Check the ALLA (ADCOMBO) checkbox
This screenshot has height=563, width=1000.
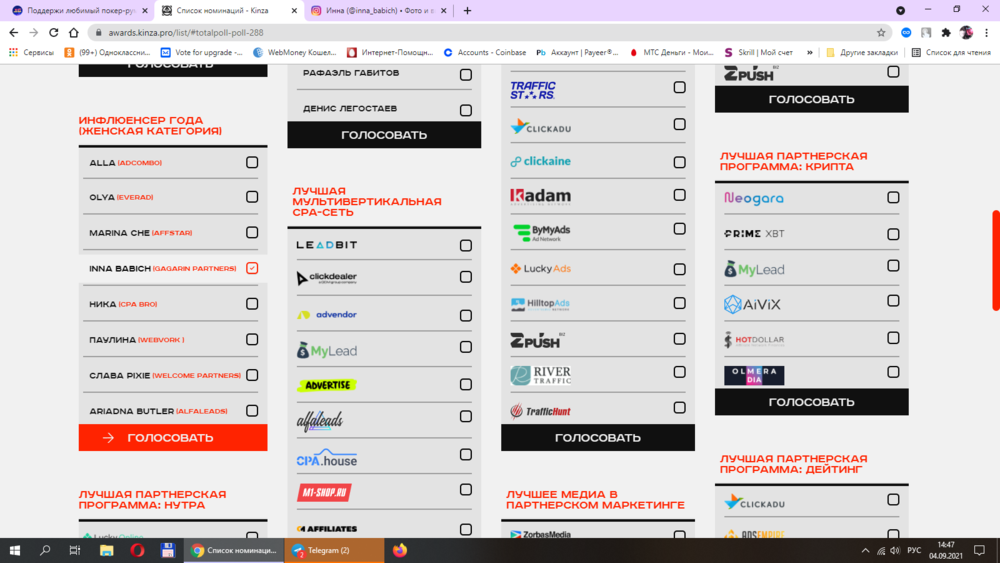(252, 163)
